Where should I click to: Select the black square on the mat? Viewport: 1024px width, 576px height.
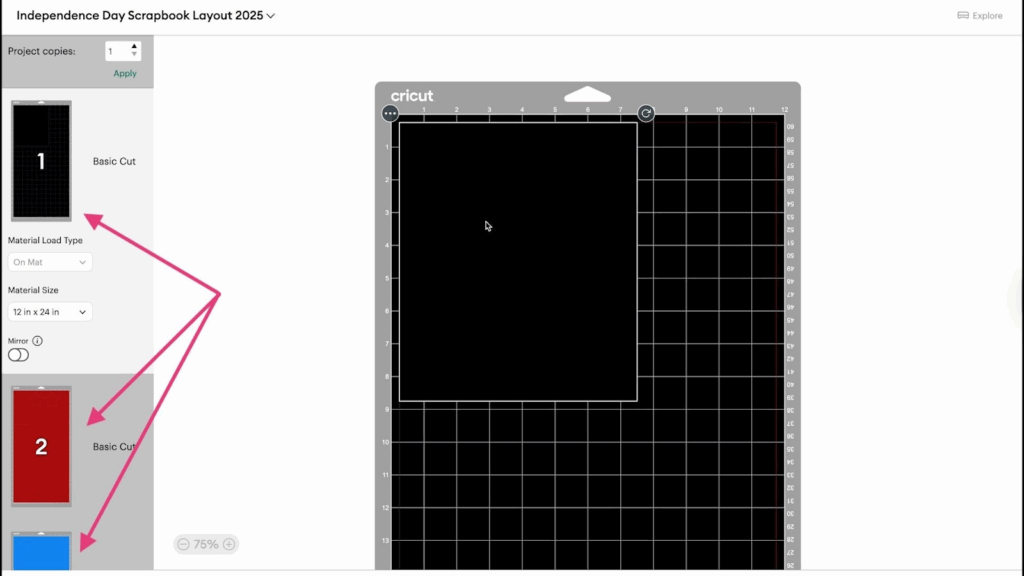click(x=518, y=261)
